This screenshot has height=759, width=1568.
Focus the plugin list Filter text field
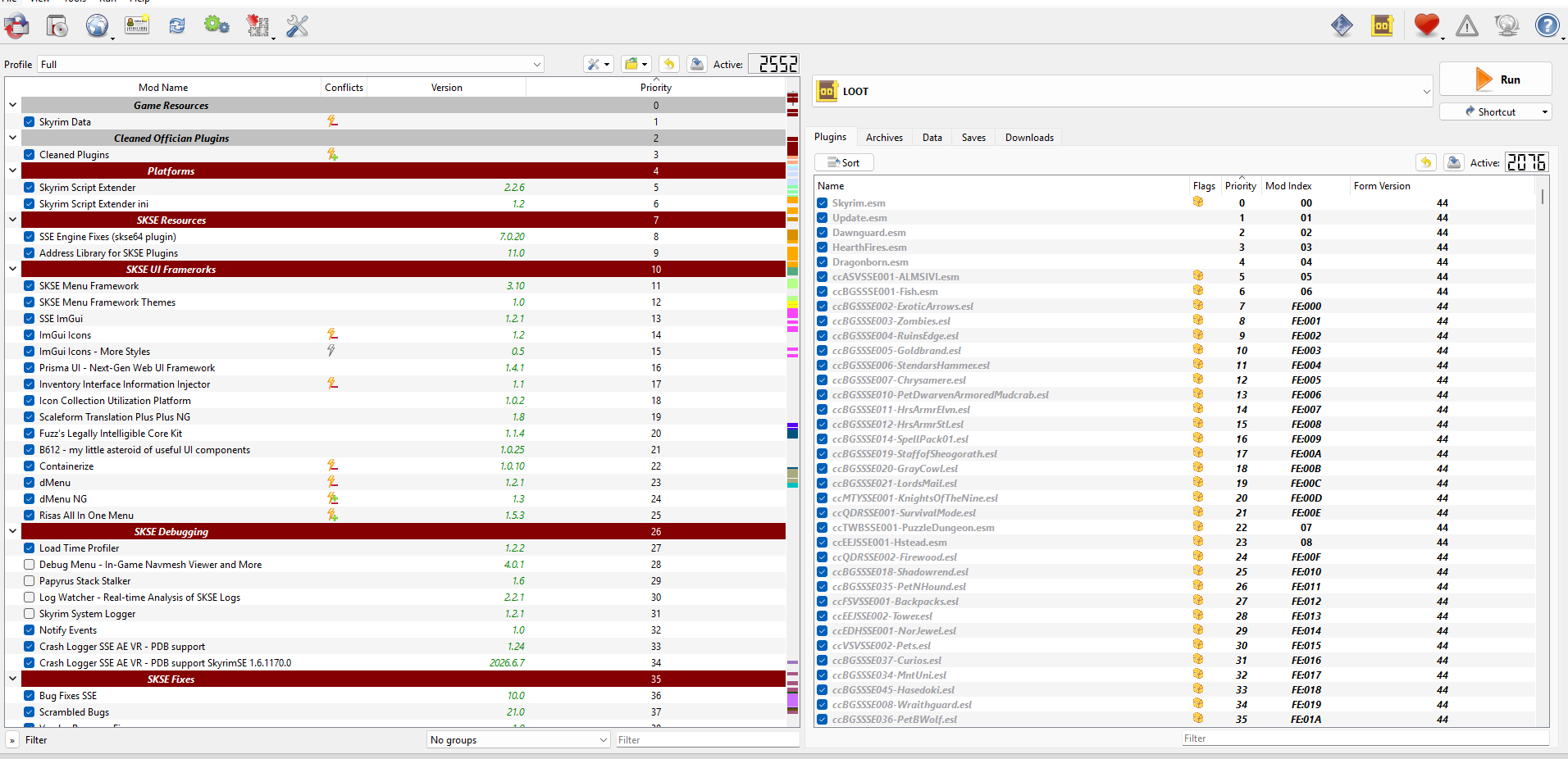click(x=1365, y=738)
